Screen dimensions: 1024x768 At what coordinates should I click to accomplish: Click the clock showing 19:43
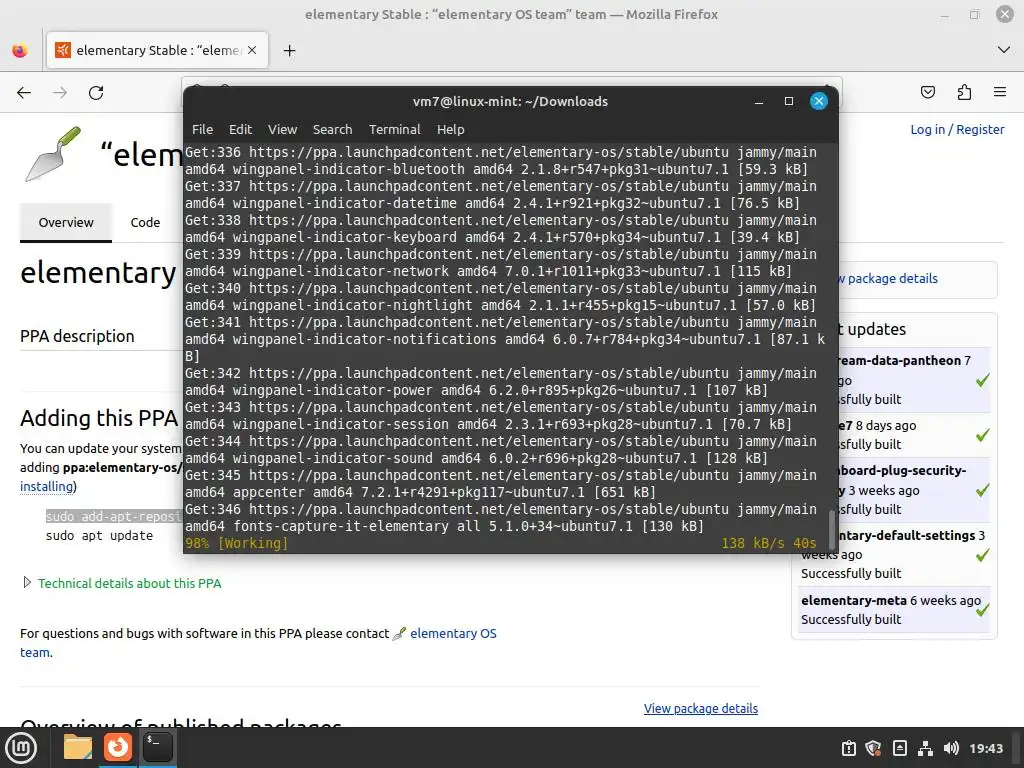click(985, 748)
